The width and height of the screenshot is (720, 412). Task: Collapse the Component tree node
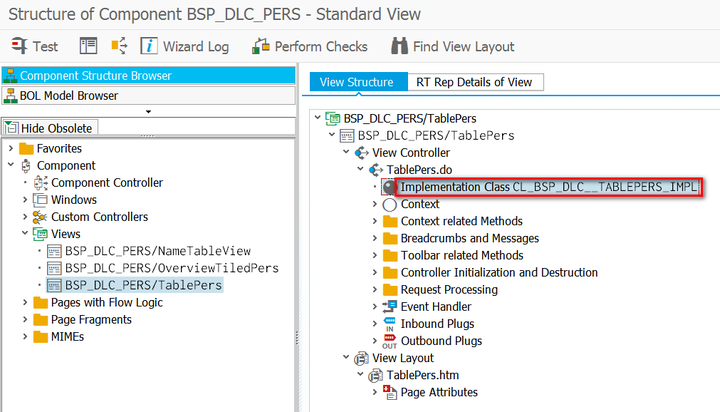pos(11,165)
